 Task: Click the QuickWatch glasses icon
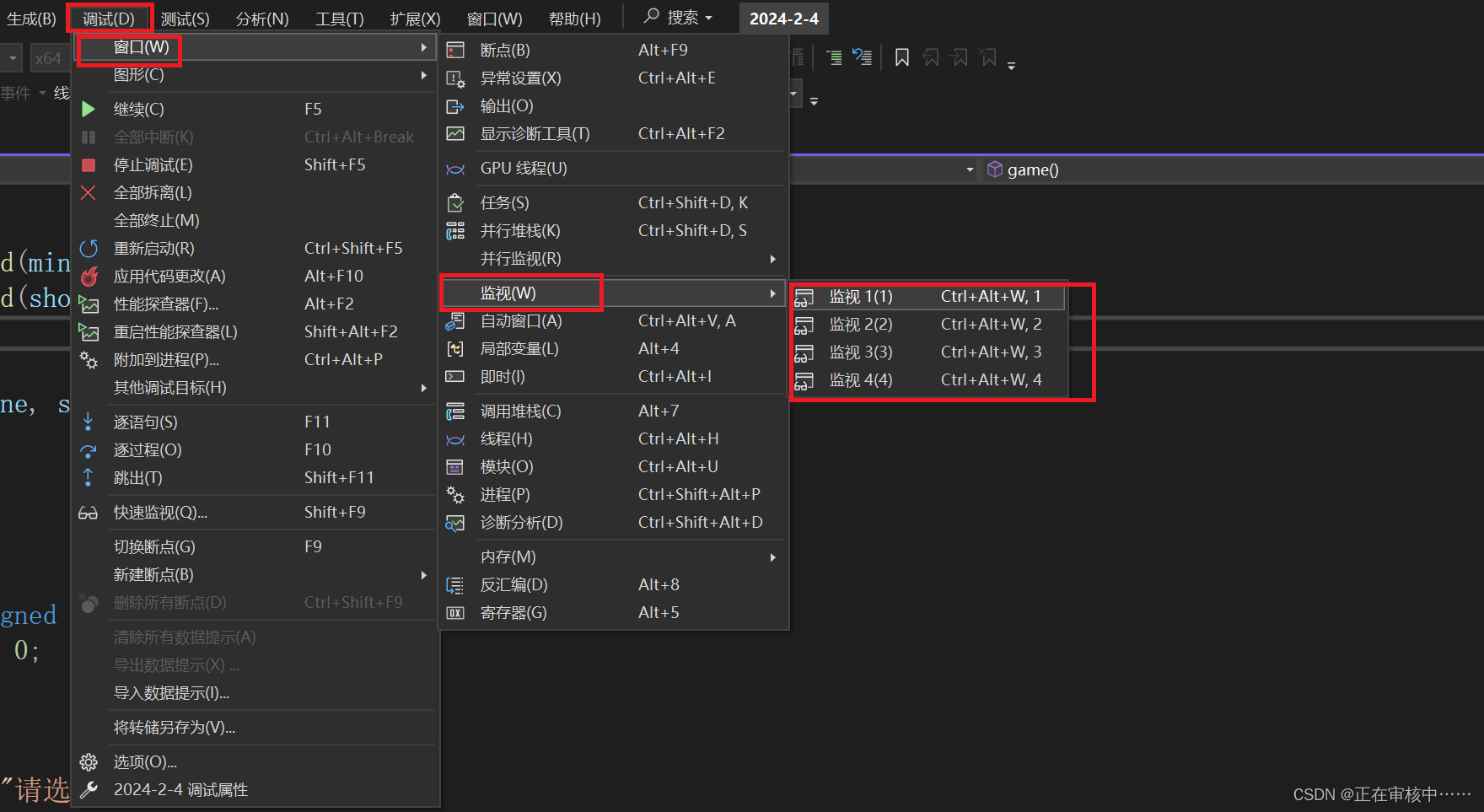coord(88,513)
